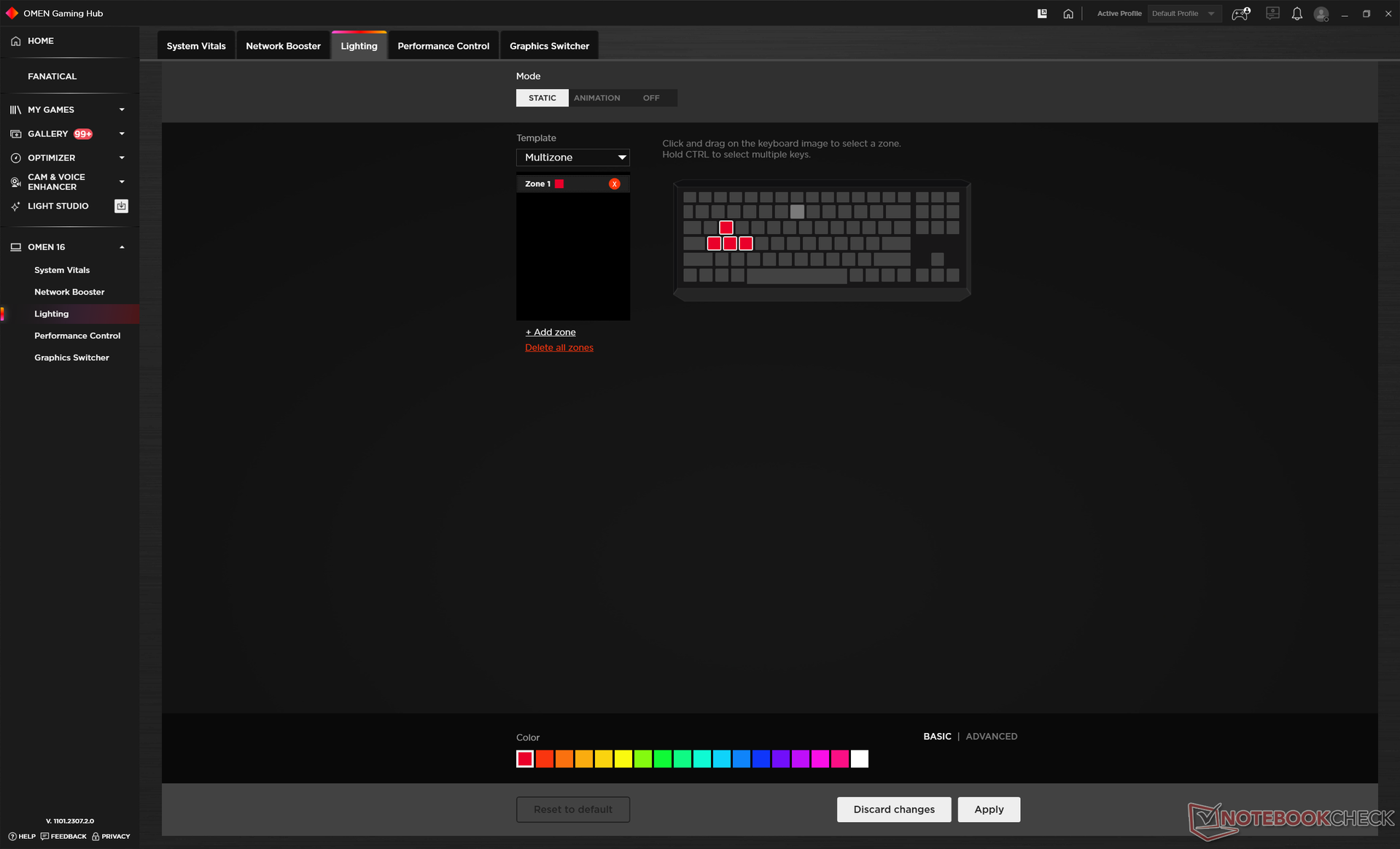Click the Light Studio download icon
The image size is (1400, 849).
(121, 206)
